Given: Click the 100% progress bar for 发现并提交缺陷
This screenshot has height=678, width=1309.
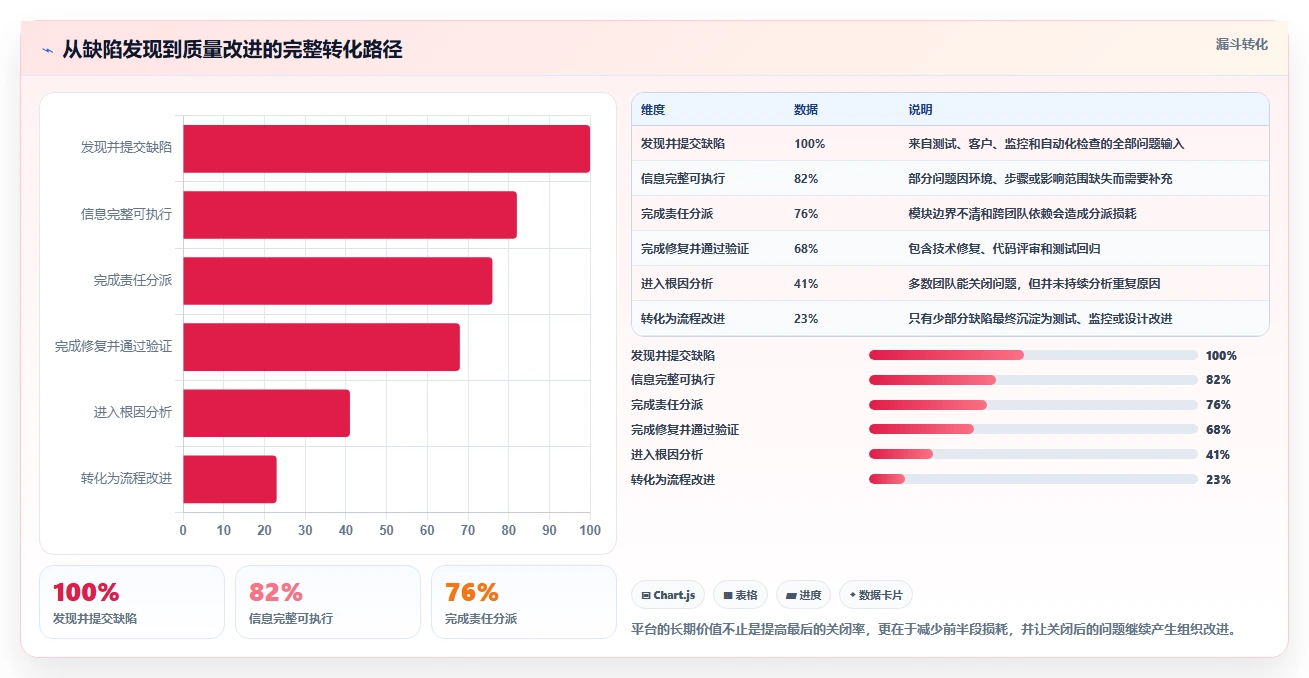Looking at the screenshot, I should [1033, 355].
